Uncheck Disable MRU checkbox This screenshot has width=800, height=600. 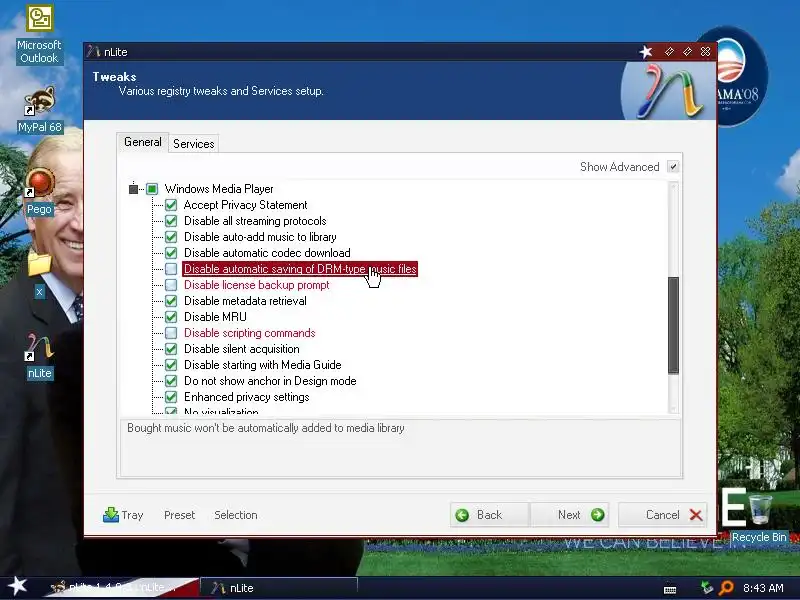click(171, 317)
